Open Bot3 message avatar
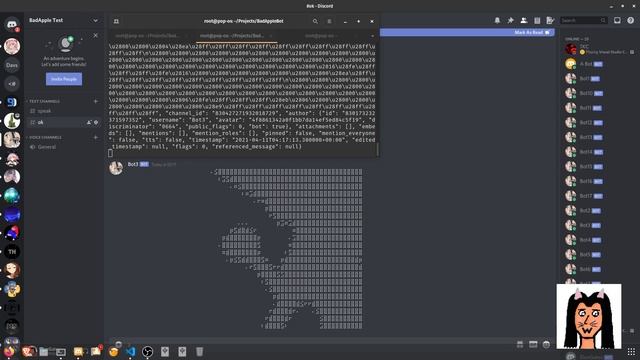 click(116, 168)
